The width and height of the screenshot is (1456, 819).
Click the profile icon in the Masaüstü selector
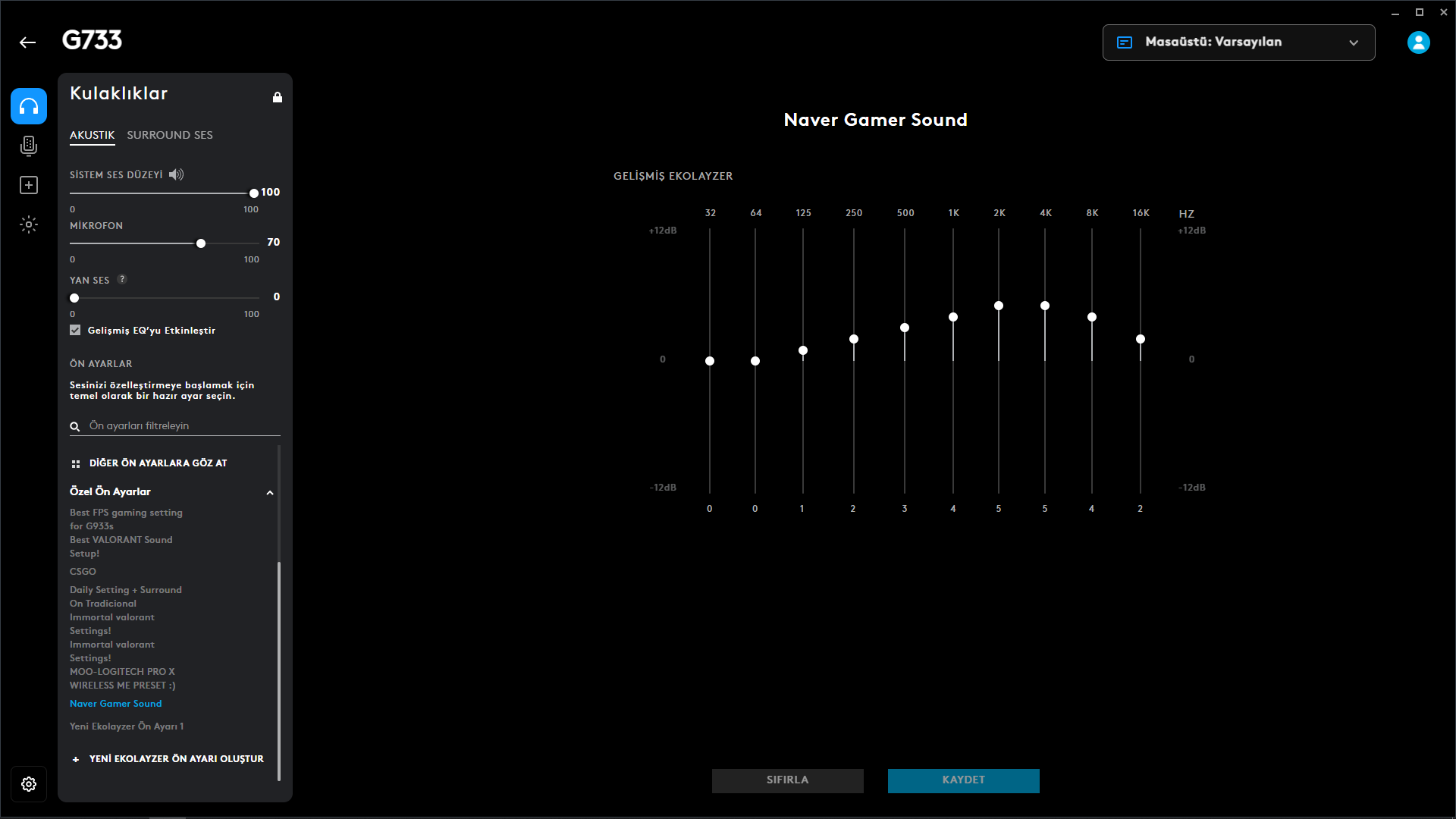[1125, 42]
